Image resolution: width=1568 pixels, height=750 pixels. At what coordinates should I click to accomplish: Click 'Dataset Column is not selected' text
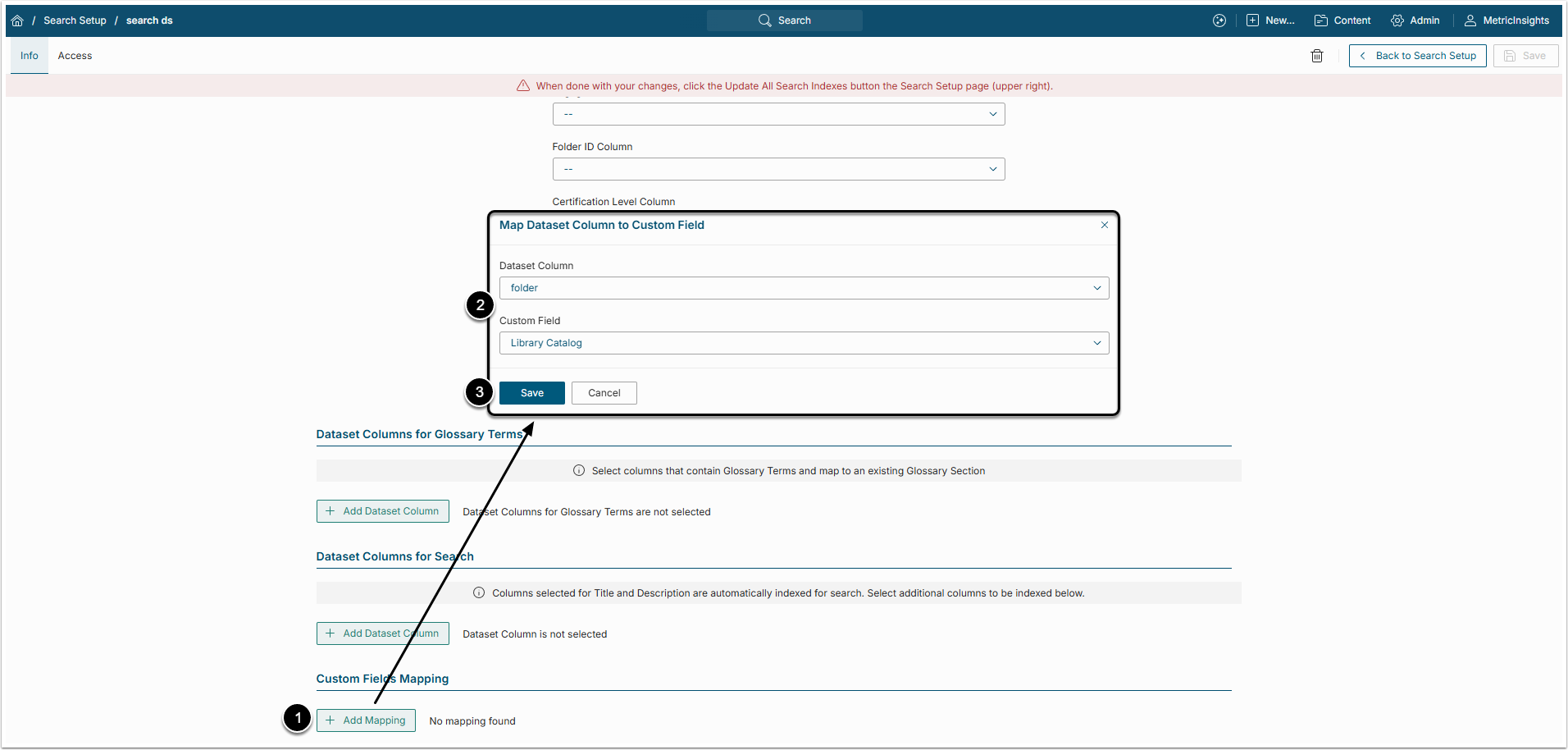click(x=535, y=634)
